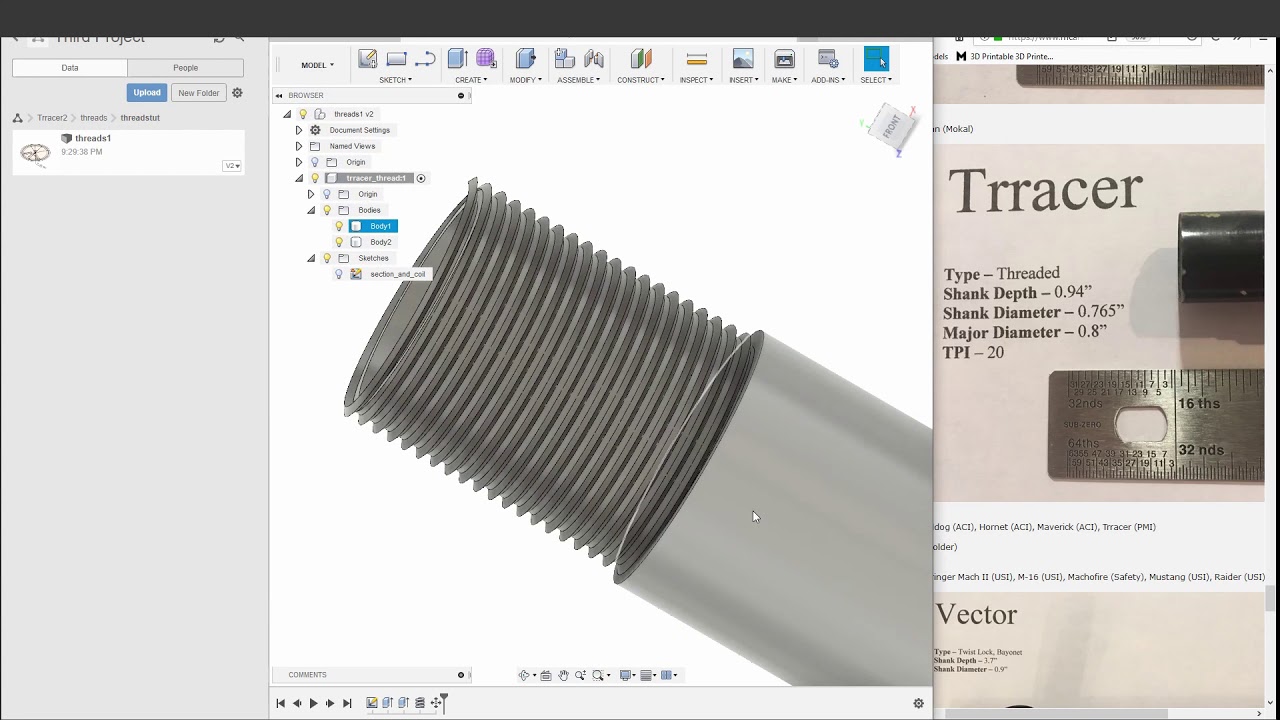Choose the Line sketch tool icon
This screenshot has width=1280, height=720.
pos(425,59)
